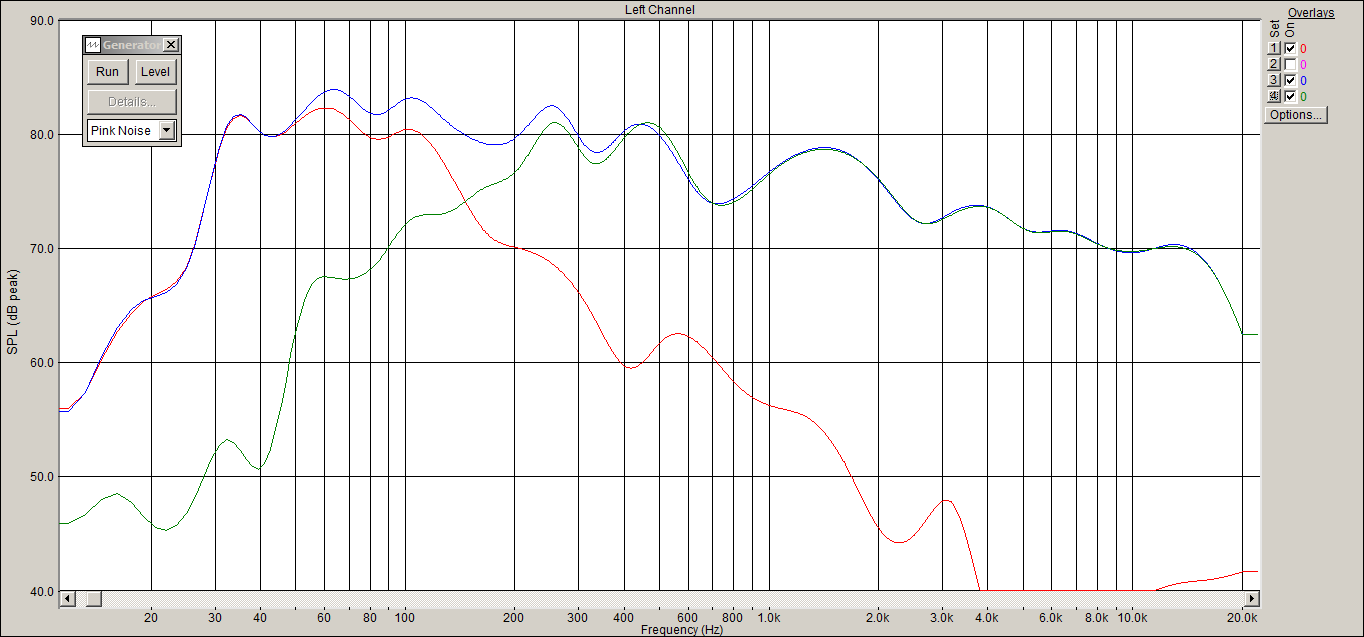Set overlay 2 from current trace
The height and width of the screenshot is (637, 1364).
(x=1274, y=64)
